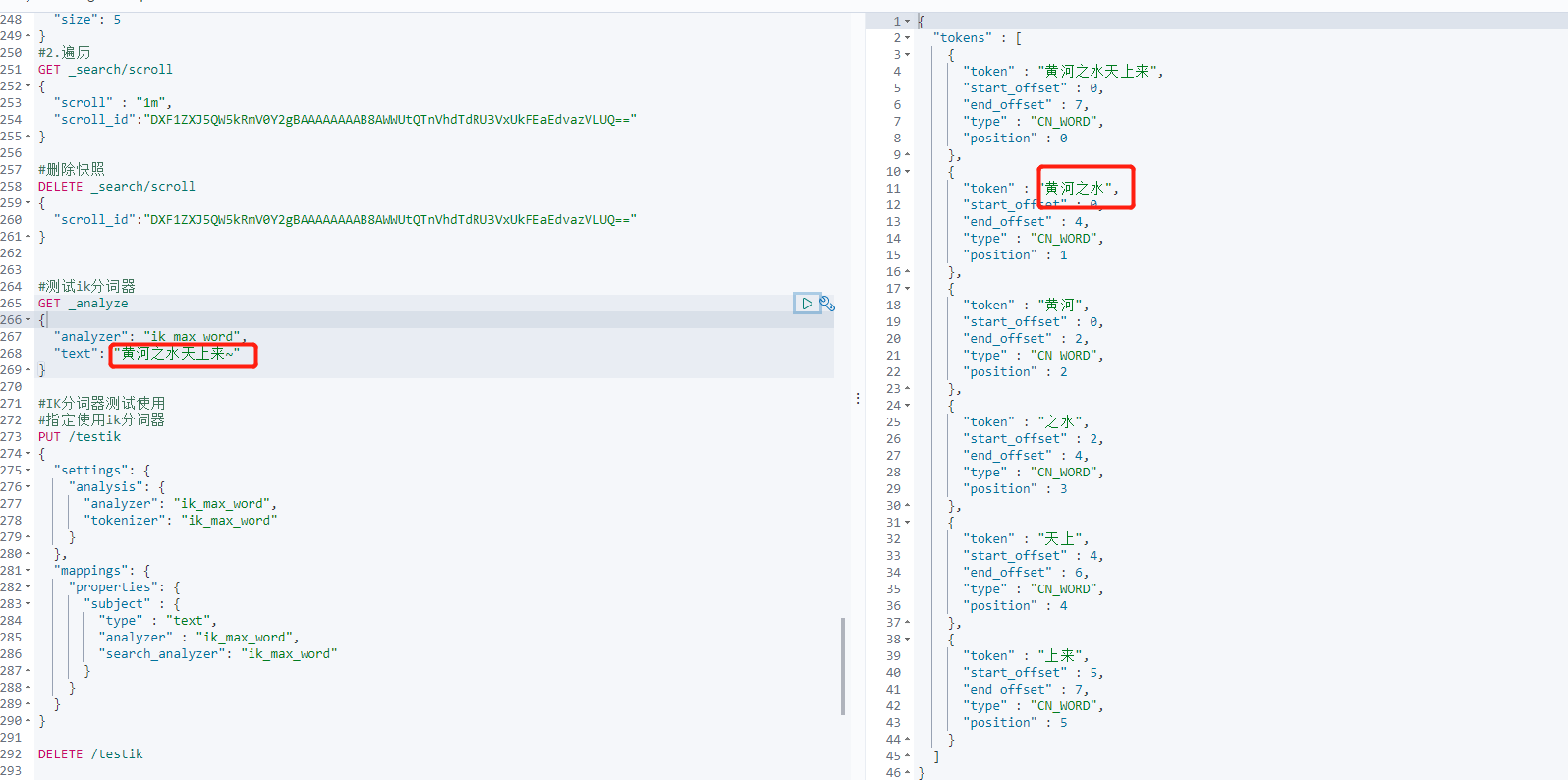This screenshot has width=1568, height=780.
Task: Click the GET _search/scroll request line
Action: 105,70
